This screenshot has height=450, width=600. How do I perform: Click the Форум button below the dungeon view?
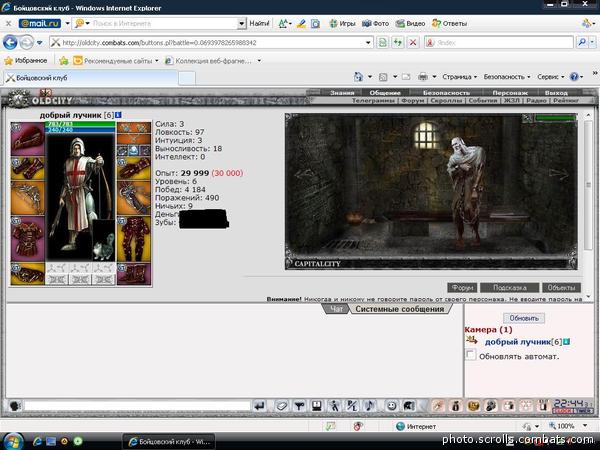(x=462, y=287)
